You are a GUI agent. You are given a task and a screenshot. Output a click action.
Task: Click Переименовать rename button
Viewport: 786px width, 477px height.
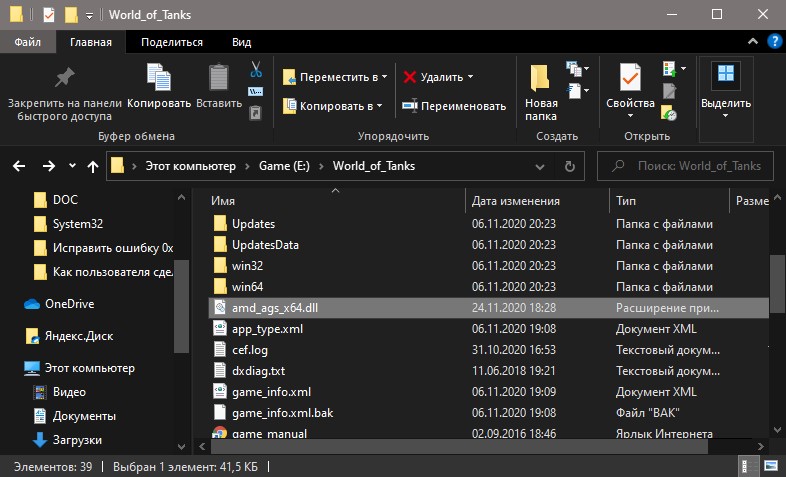click(454, 106)
